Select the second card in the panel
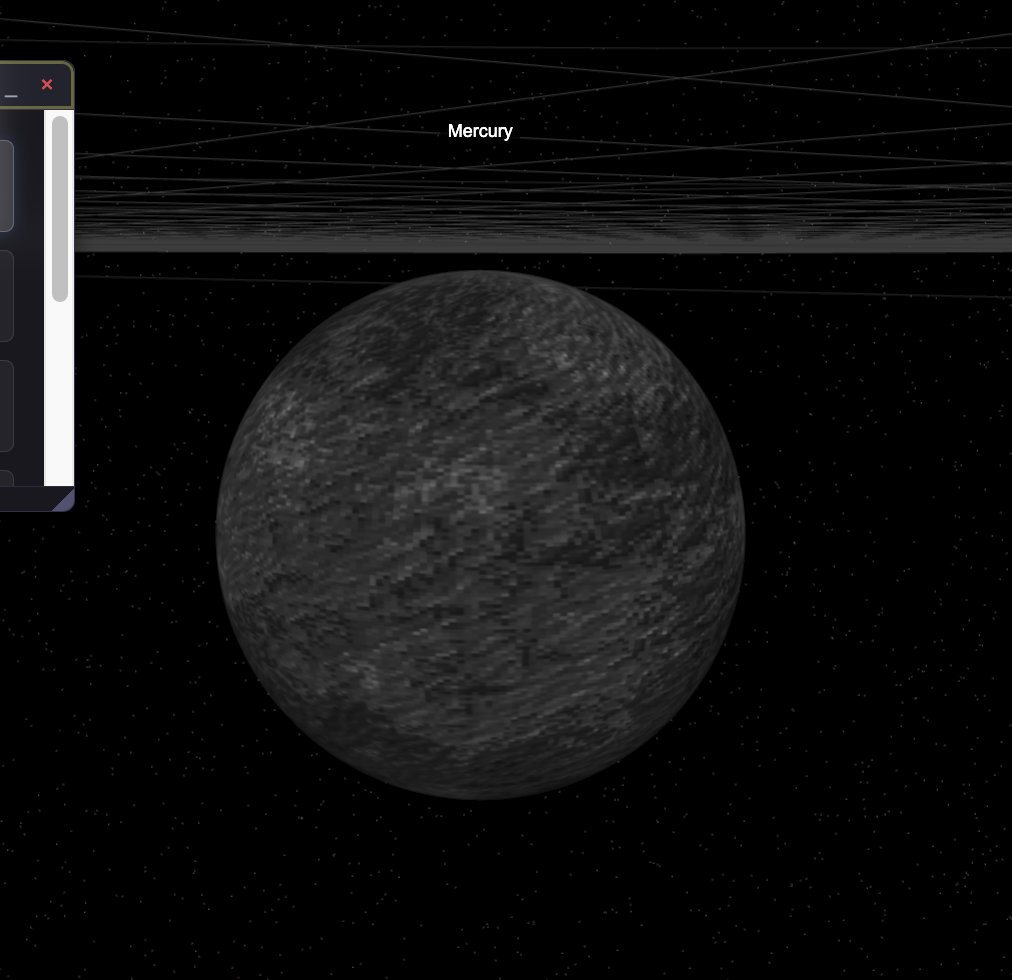 (5, 295)
